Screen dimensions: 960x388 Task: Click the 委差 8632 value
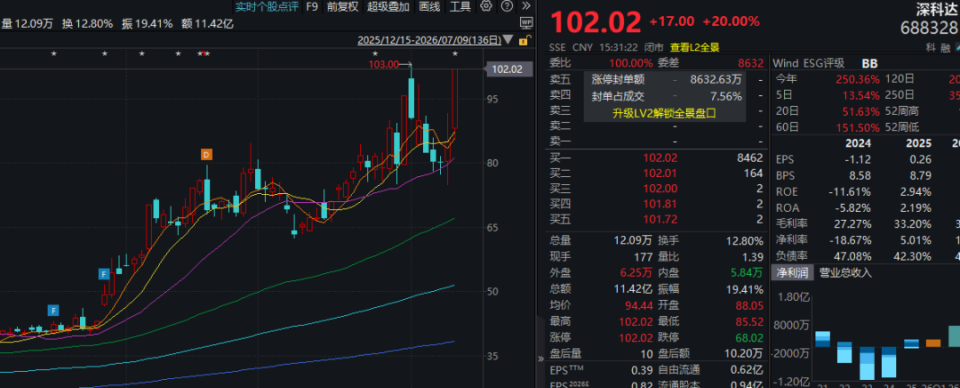[751, 63]
